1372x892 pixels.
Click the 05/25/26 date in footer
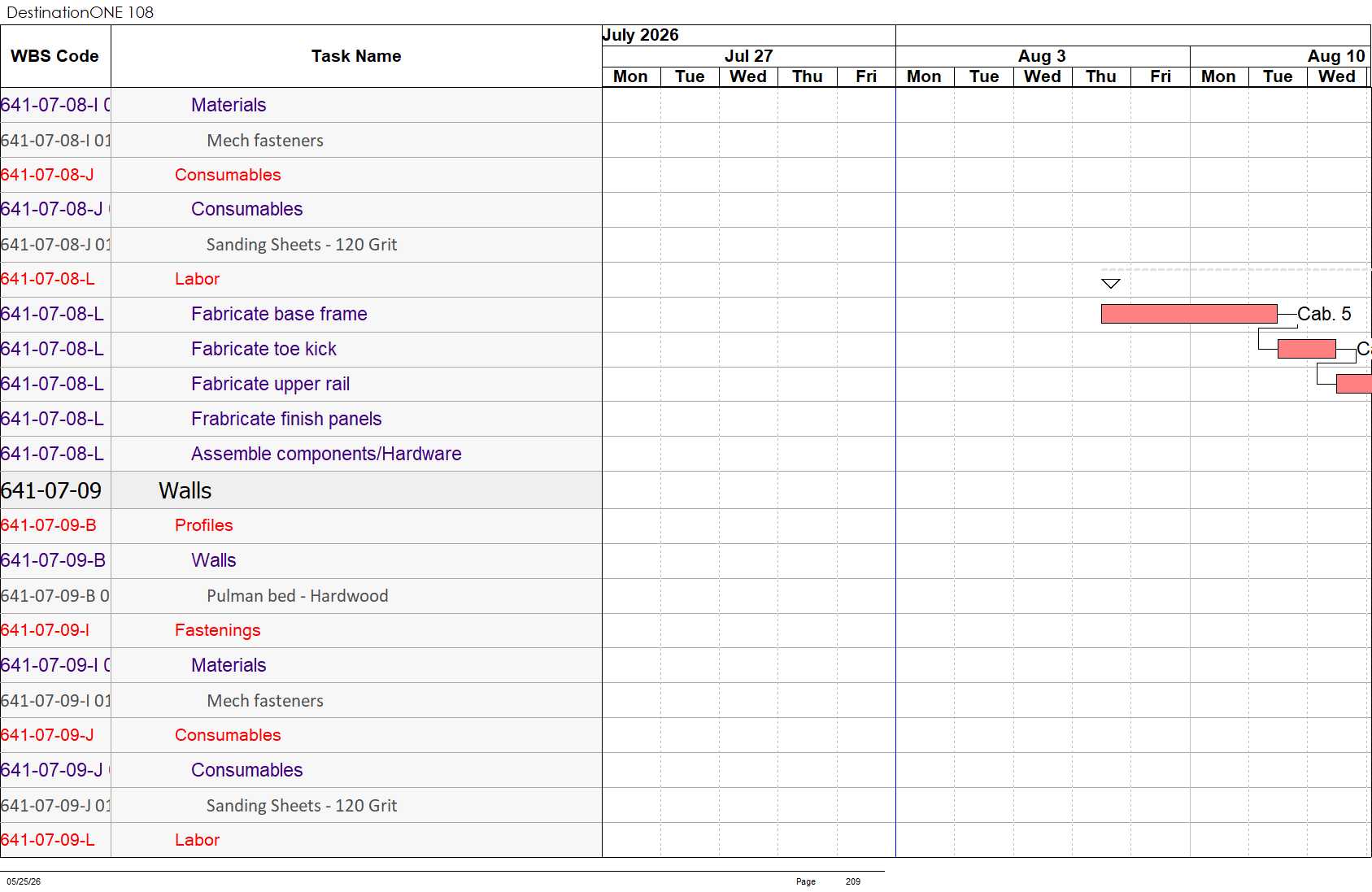[x=24, y=881]
